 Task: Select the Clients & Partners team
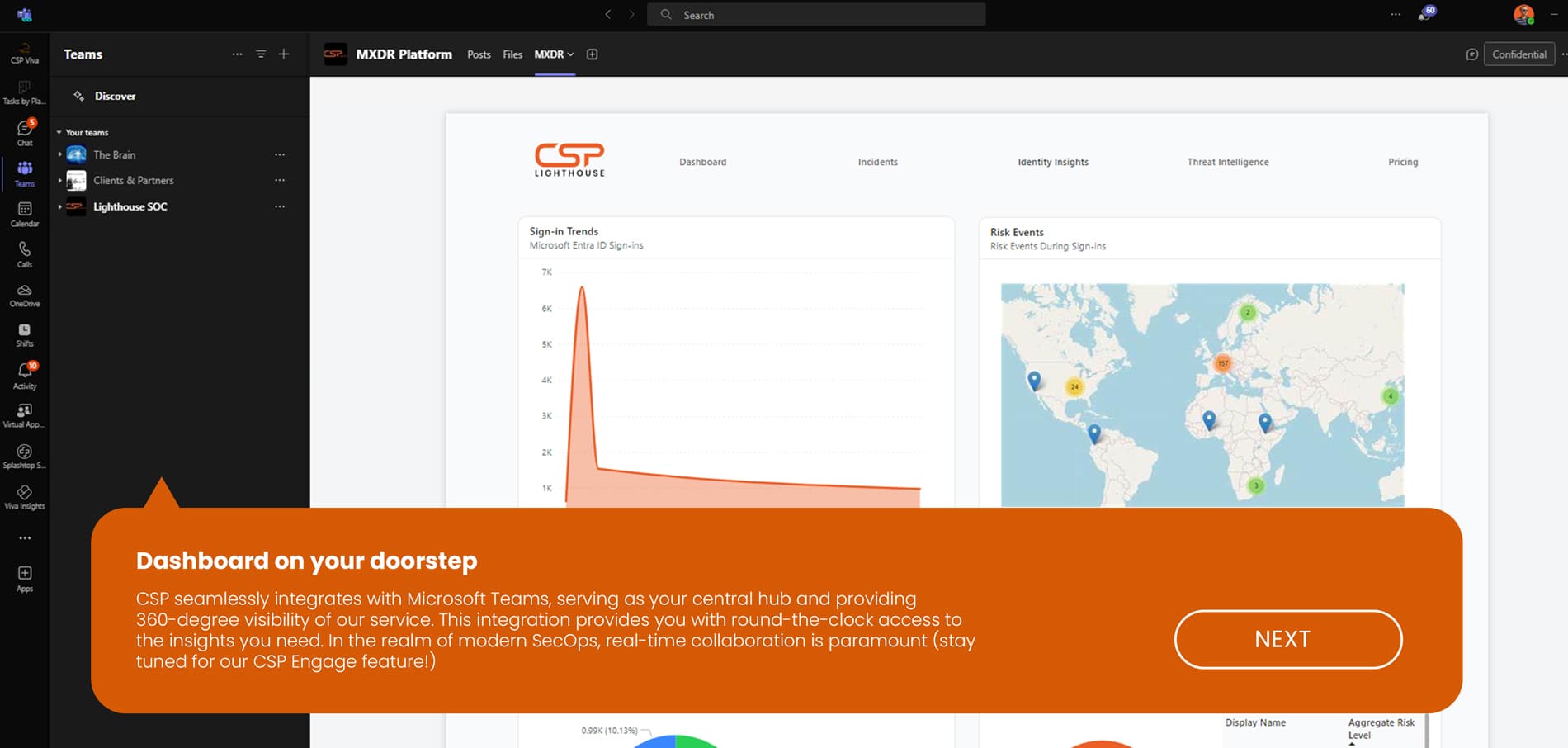[134, 180]
